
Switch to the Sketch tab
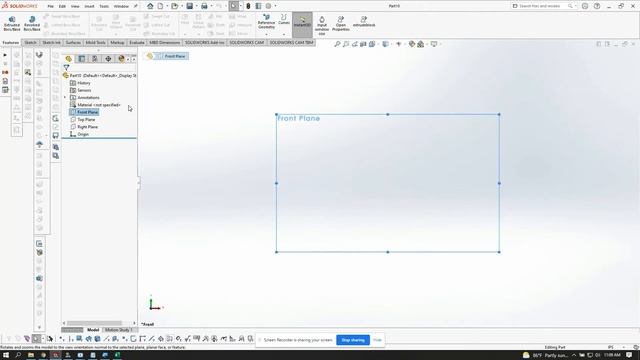30,42
